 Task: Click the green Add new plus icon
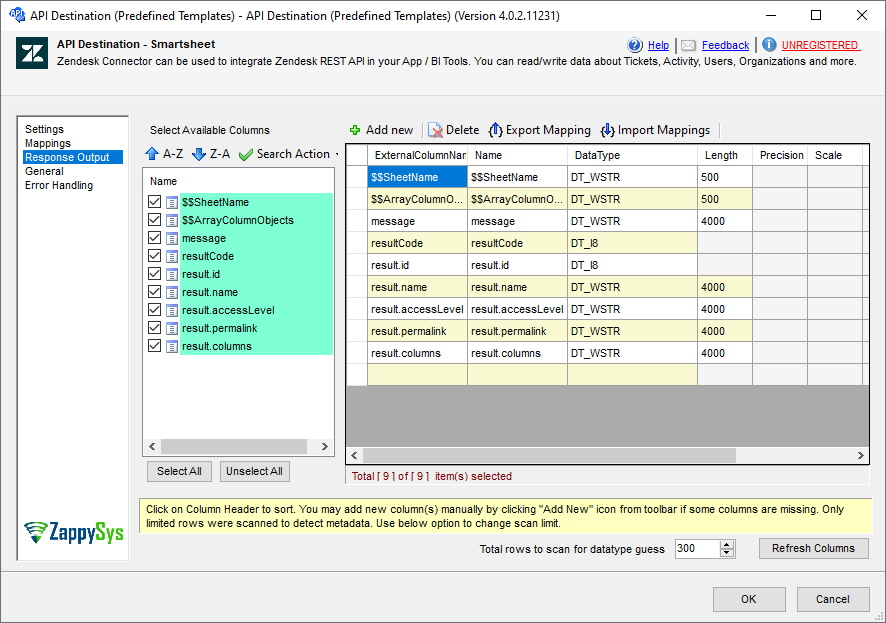[x=355, y=130]
